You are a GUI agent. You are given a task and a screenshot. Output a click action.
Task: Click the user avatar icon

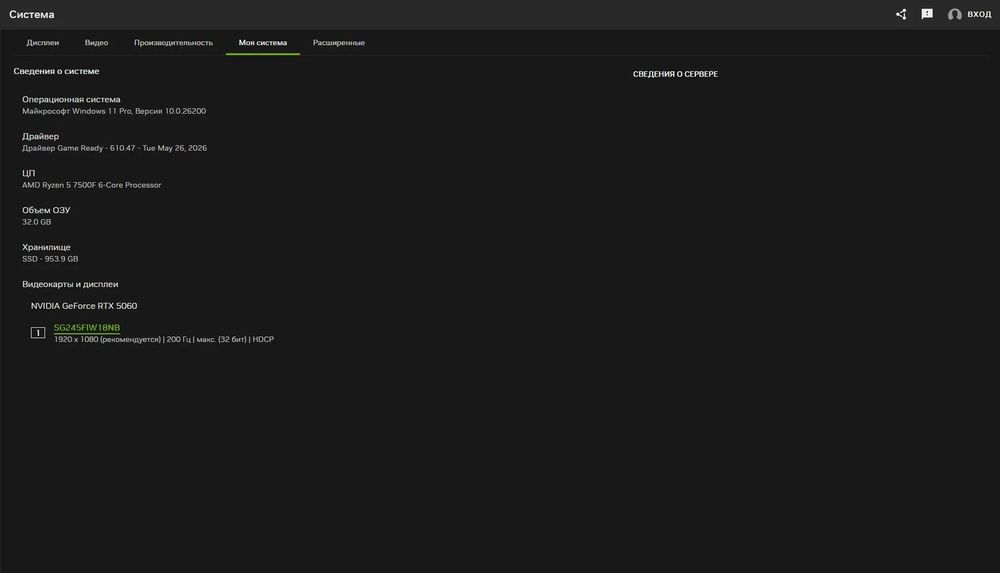tap(954, 14)
